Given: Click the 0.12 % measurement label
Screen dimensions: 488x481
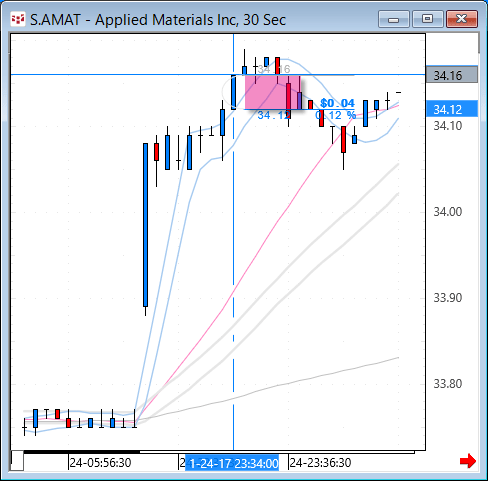Looking at the screenshot, I should (x=336, y=116).
